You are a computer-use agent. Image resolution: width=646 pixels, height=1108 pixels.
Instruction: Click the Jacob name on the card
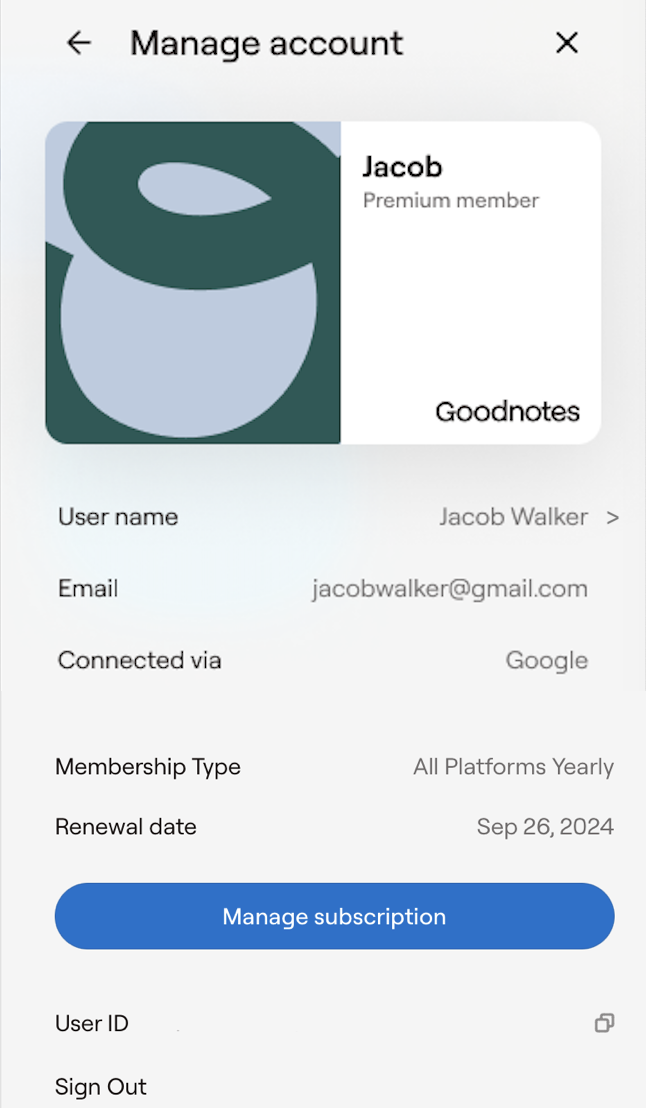[x=402, y=167]
